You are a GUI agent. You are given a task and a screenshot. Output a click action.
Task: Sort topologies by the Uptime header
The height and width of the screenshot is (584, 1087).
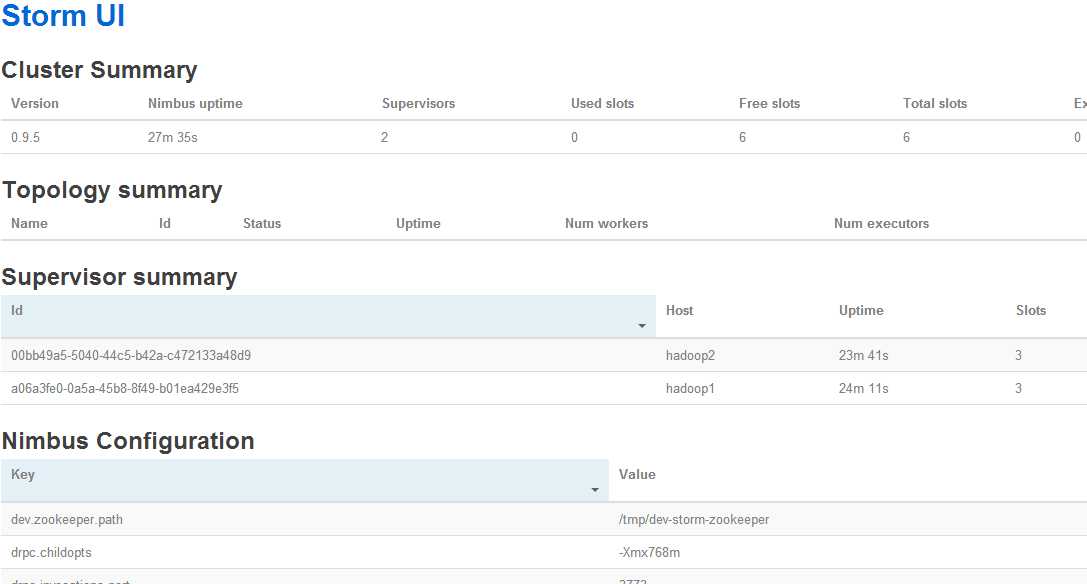click(x=418, y=223)
